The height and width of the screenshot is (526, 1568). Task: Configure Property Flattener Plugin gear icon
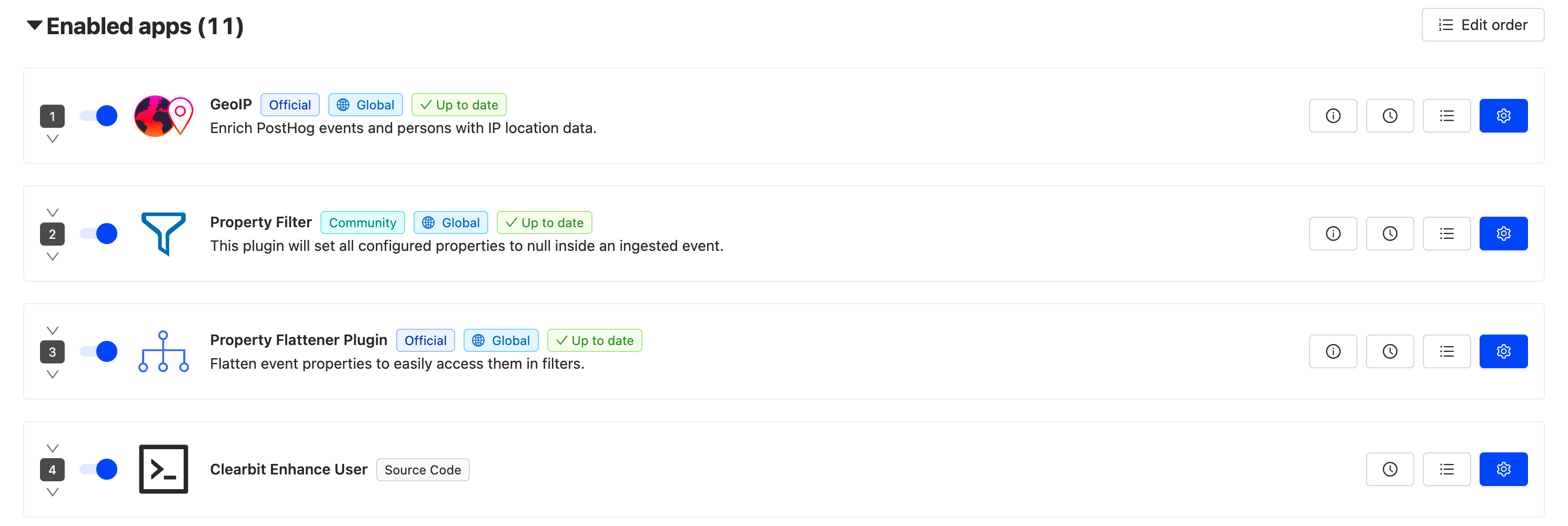(1503, 351)
